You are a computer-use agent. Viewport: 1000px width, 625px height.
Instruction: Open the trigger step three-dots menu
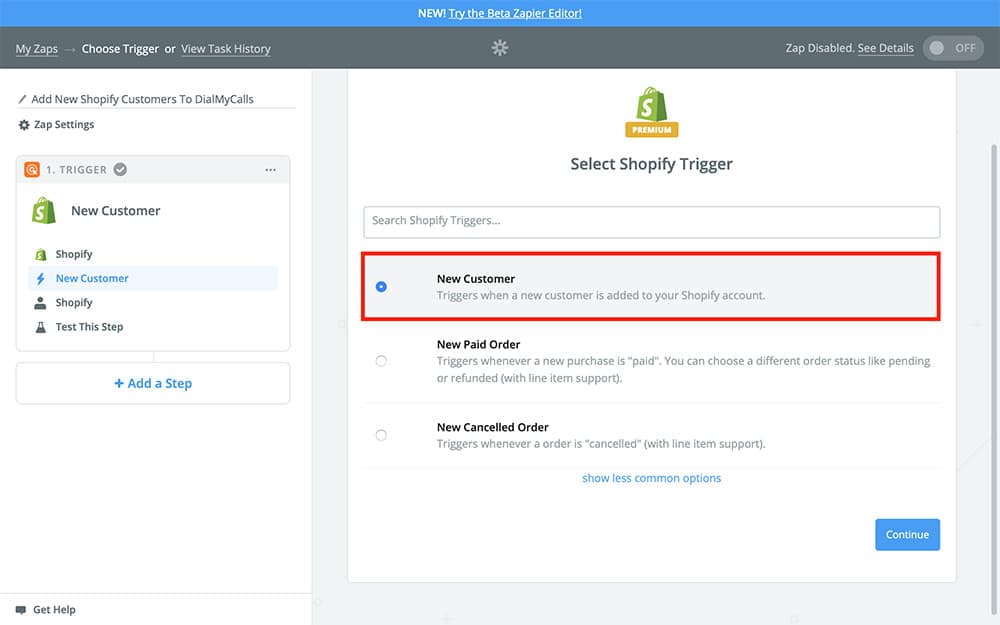pos(270,170)
